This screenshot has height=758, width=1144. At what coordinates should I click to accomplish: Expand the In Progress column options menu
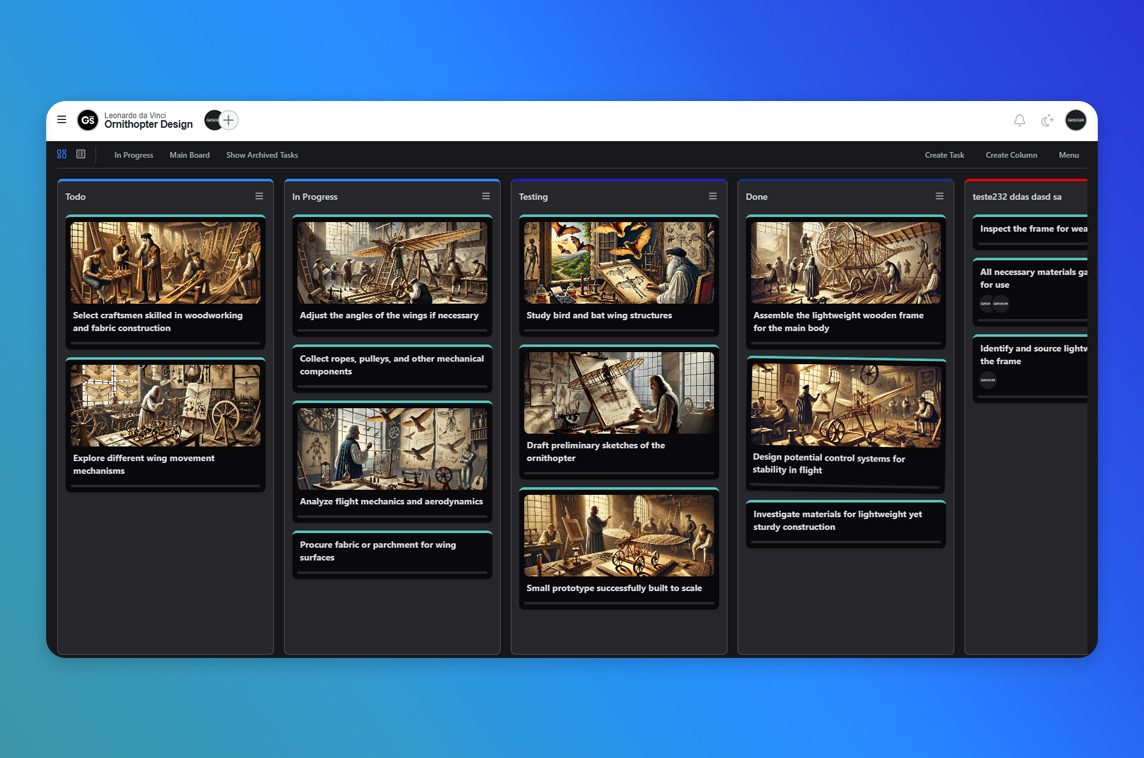(x=486, y=197)
